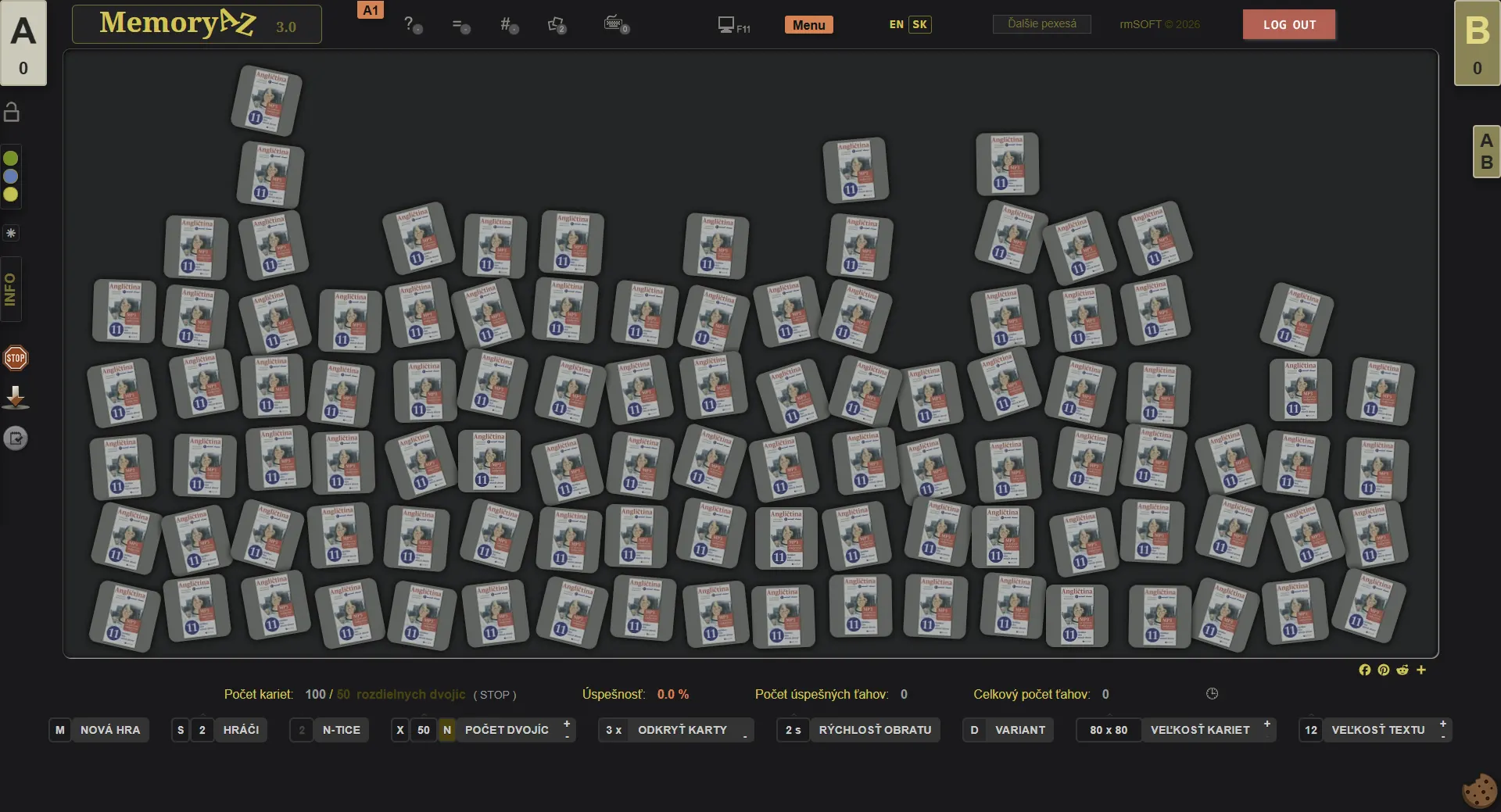
Task: Click the keyboard icon in top toolbar
Action: pyautogui.click(x=615, y=24)
